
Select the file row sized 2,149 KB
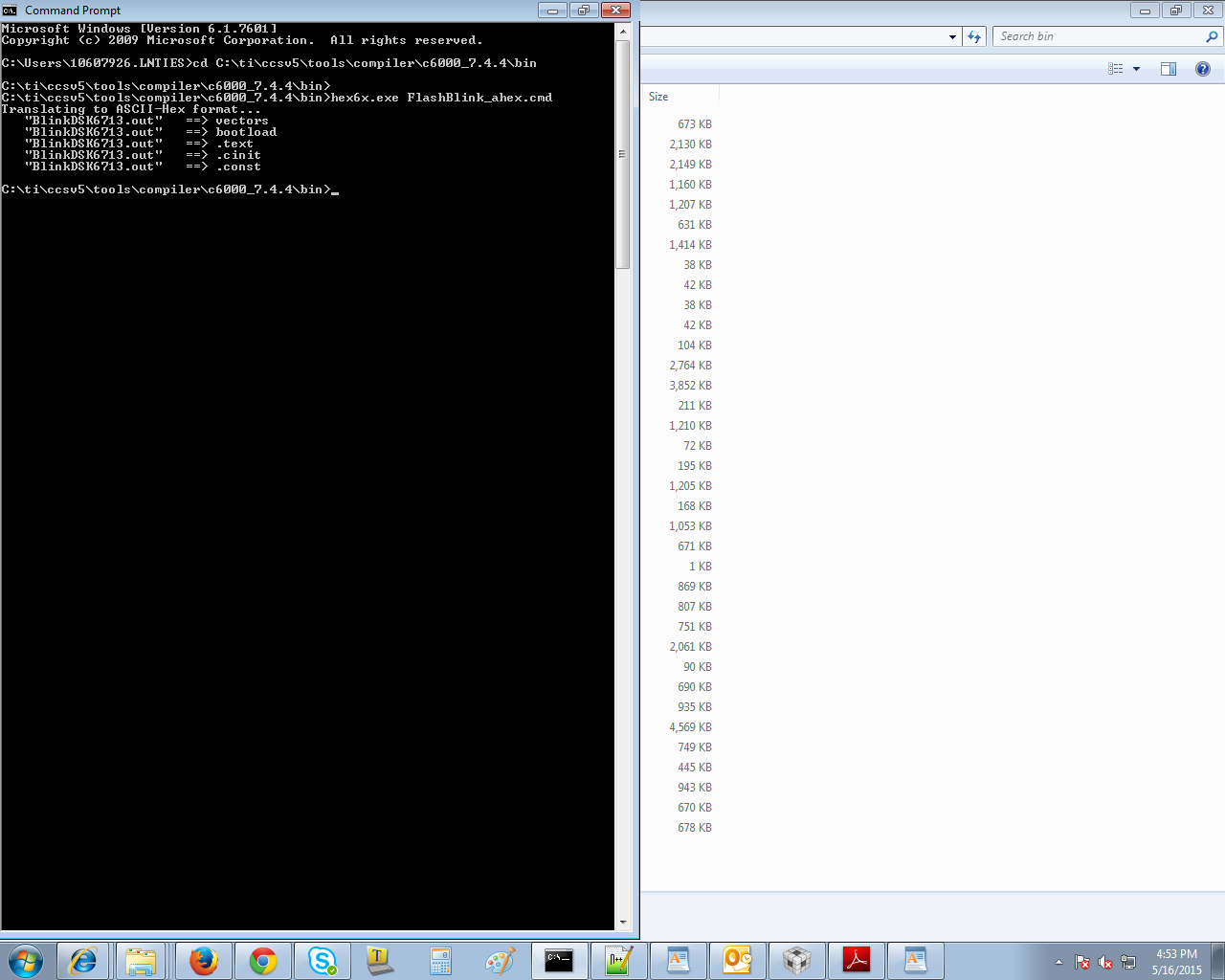pyautogui.click(x=690, y=165)
